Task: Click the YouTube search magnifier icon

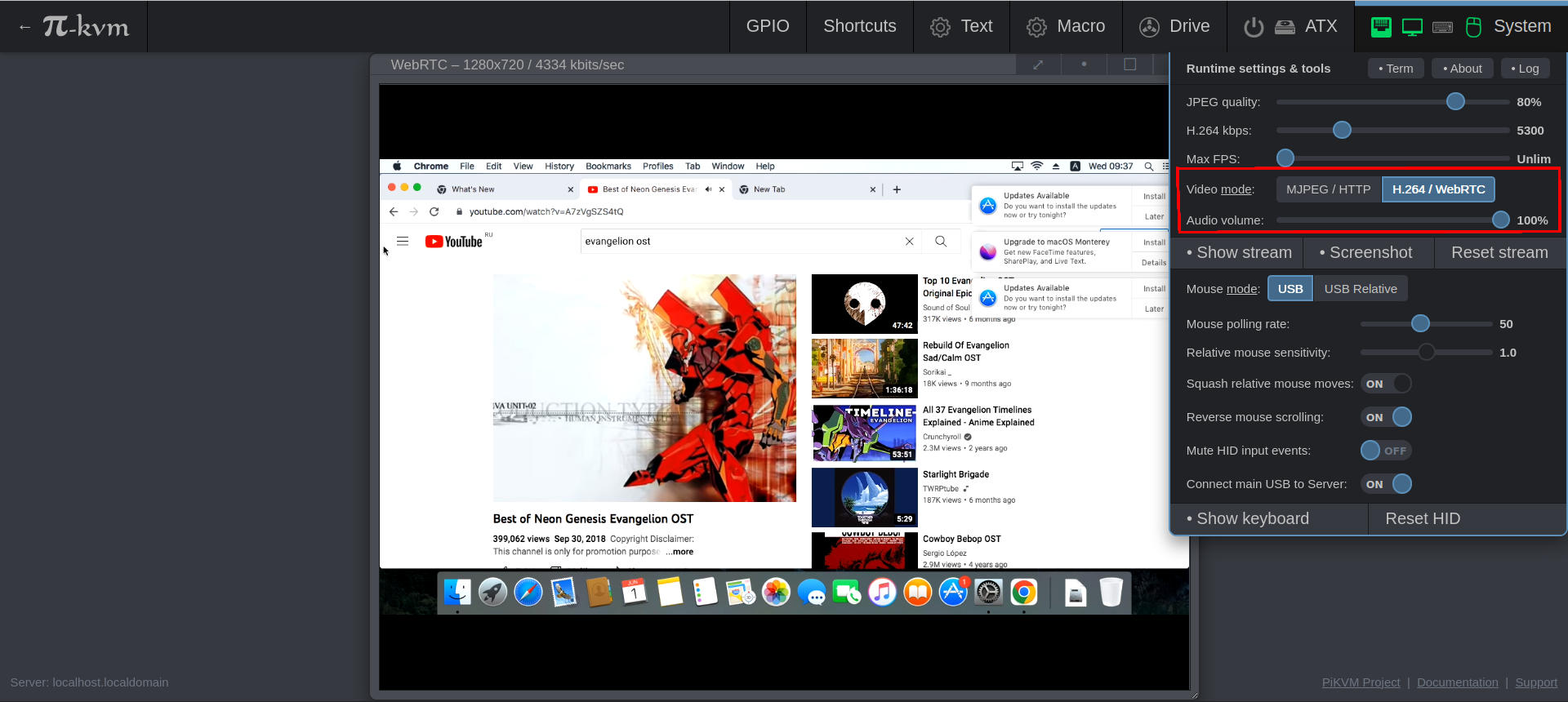Action: click(x=941, y=242)
